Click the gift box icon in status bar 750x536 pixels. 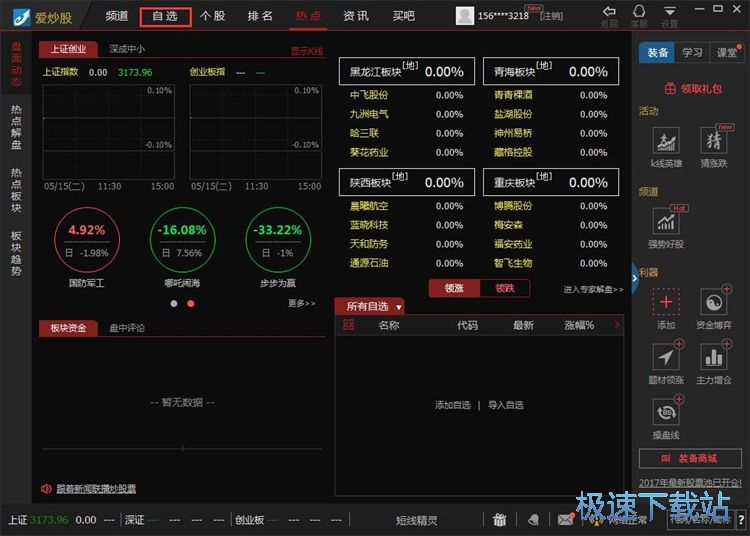pyautogui.click(x=500, y=520)
